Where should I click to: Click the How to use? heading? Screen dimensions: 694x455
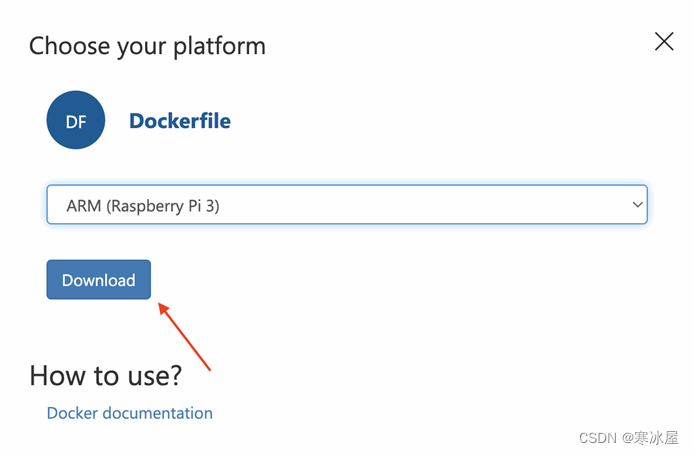[106, 375]
